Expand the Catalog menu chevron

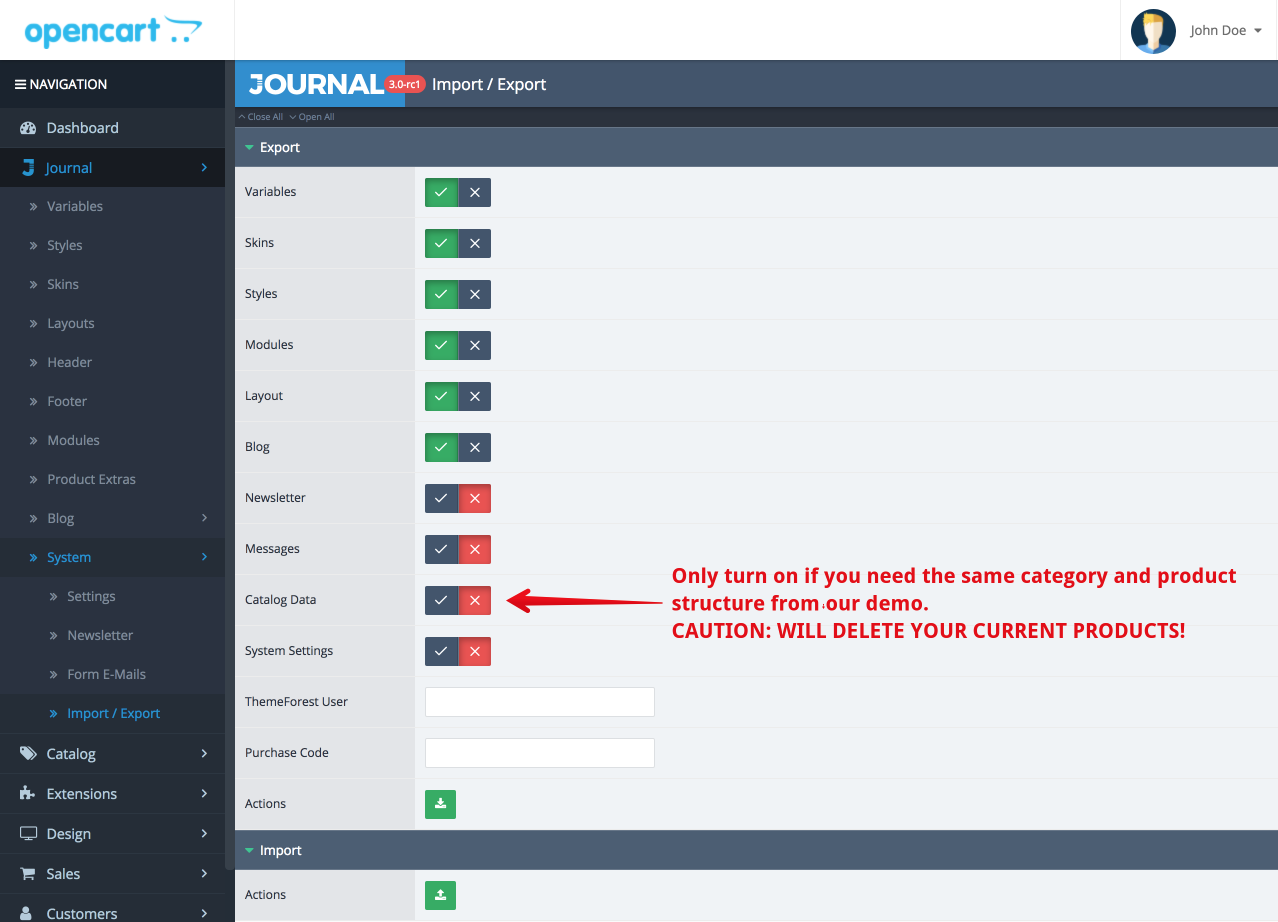click(x=204, y=753)
